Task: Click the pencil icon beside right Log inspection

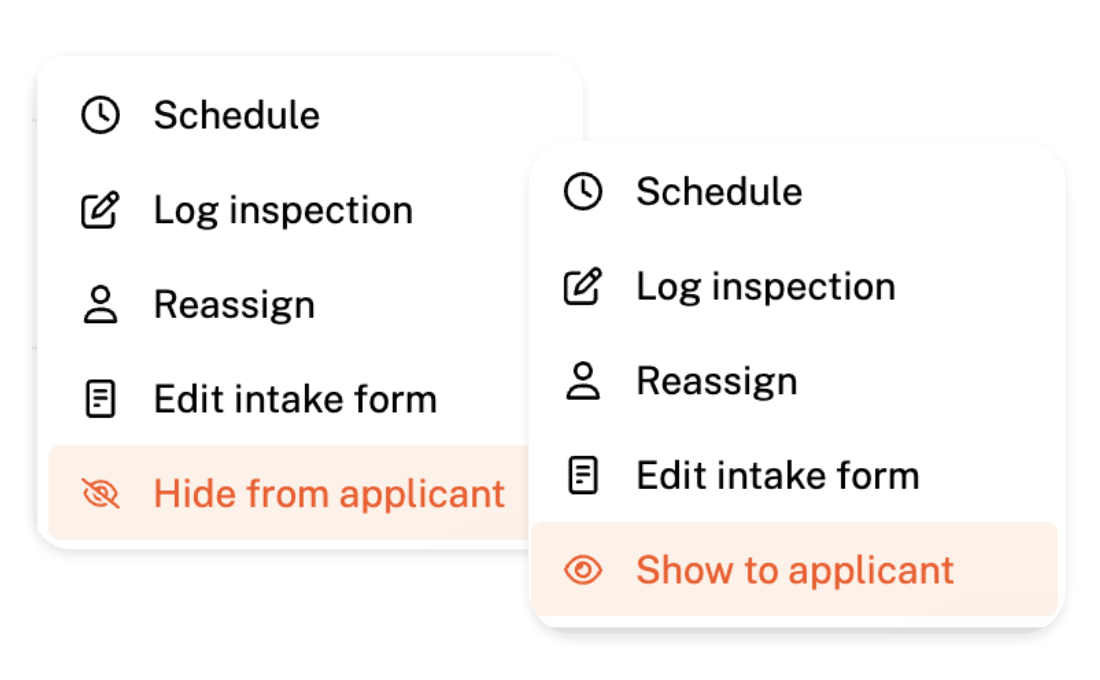Action: (x=583, y=287)
